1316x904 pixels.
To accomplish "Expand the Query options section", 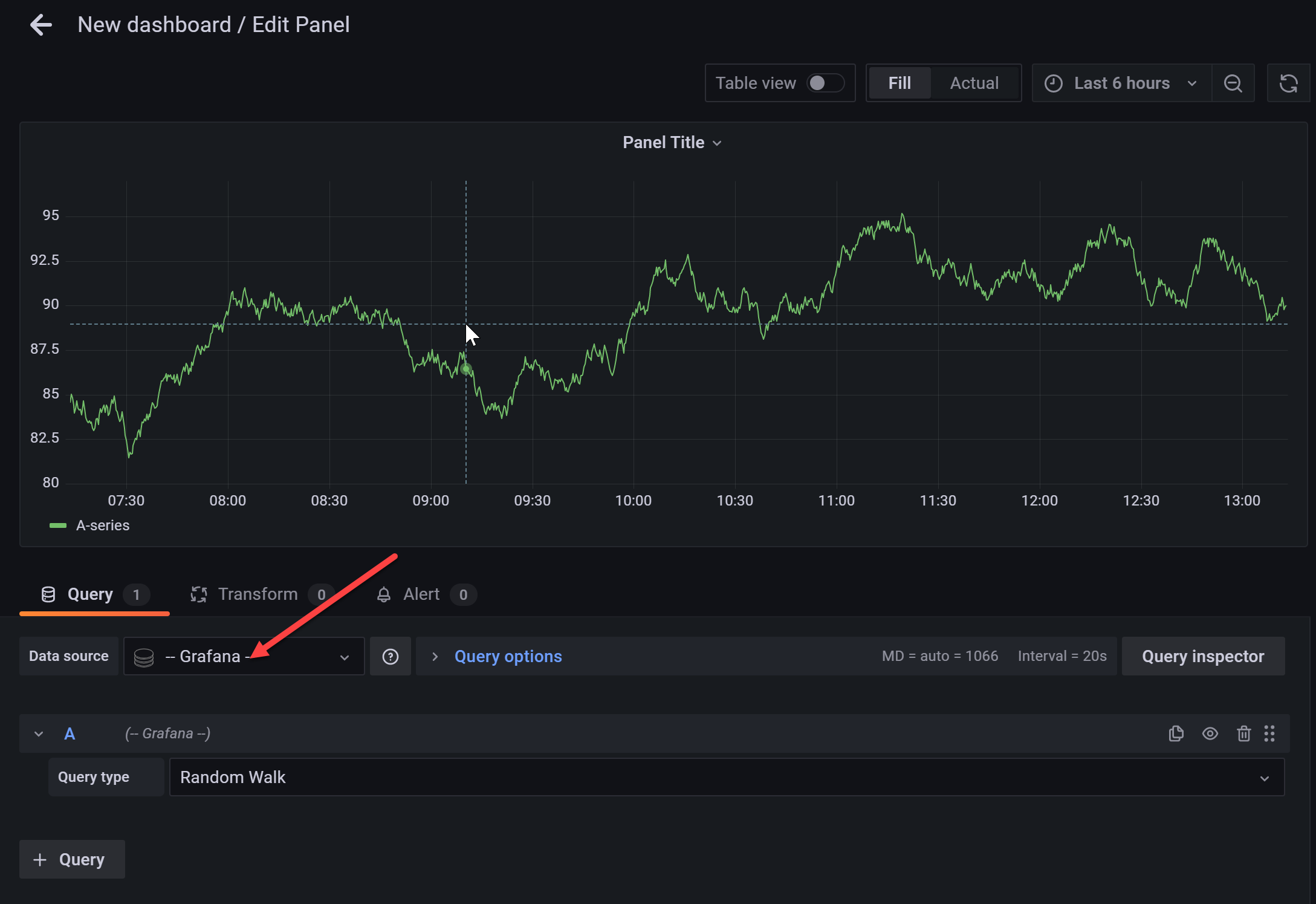I will pos(435,656).
